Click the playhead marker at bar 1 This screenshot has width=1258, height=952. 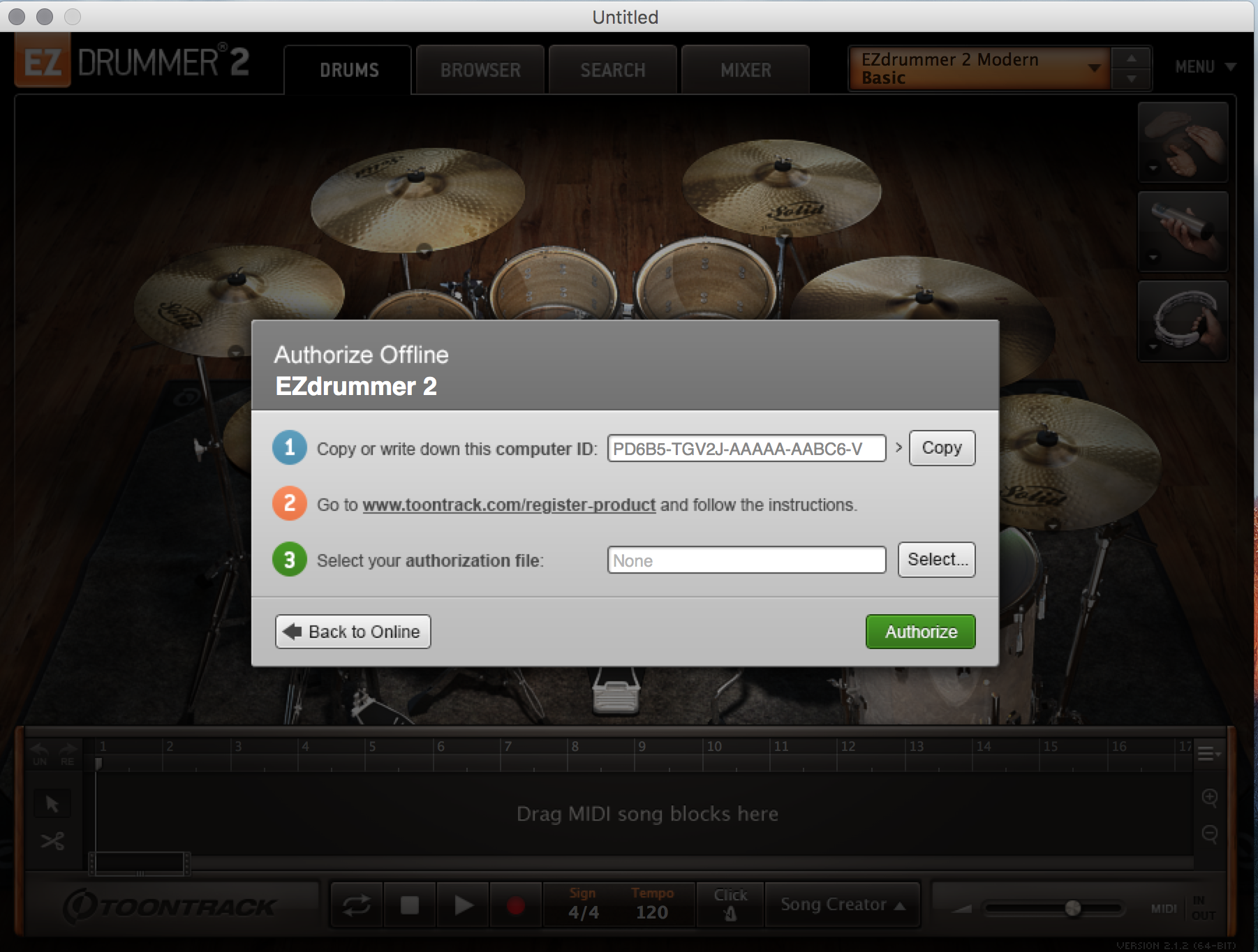pos(98,764)
